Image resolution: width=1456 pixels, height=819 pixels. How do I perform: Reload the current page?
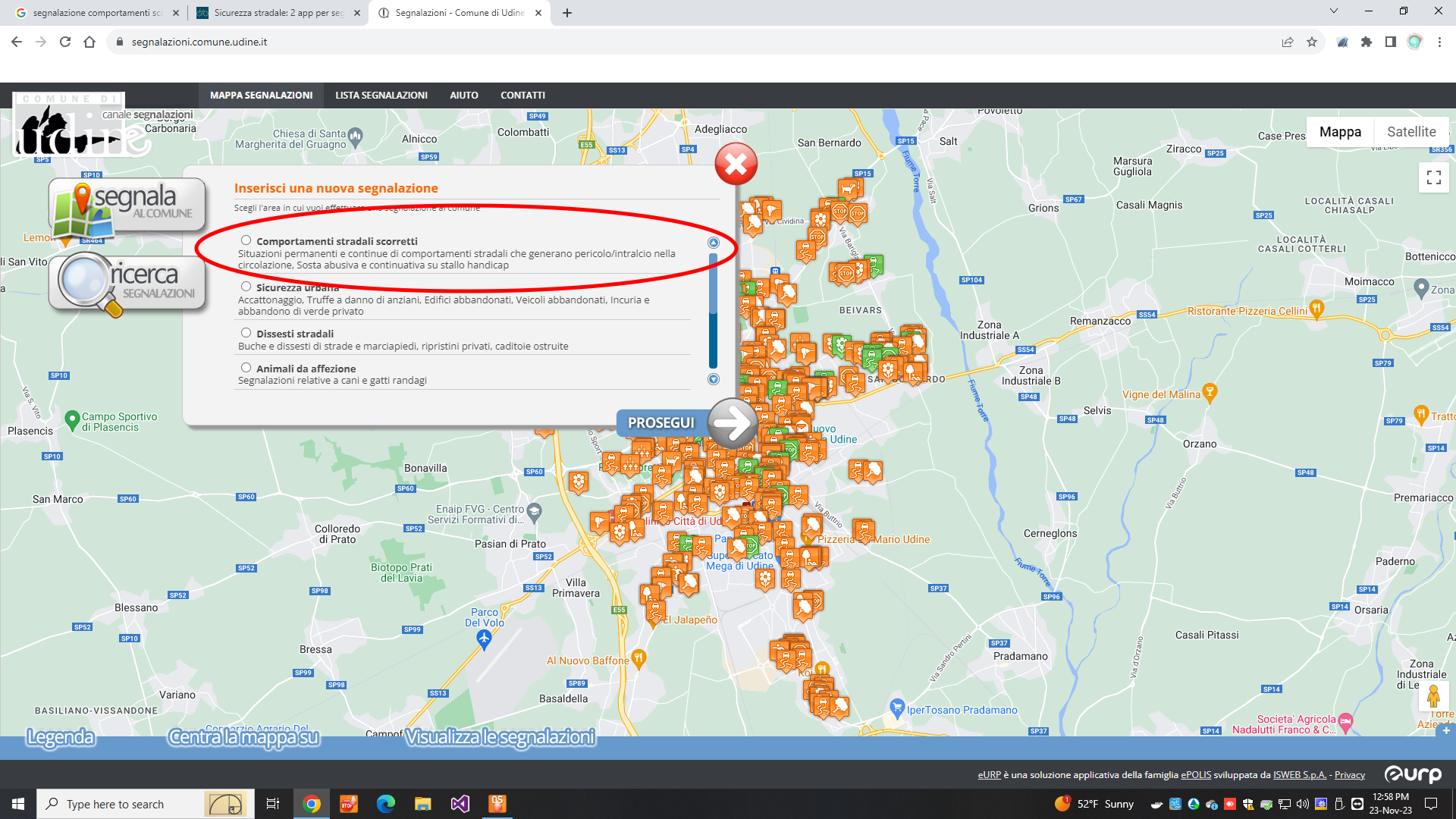(x=65, y=42)
